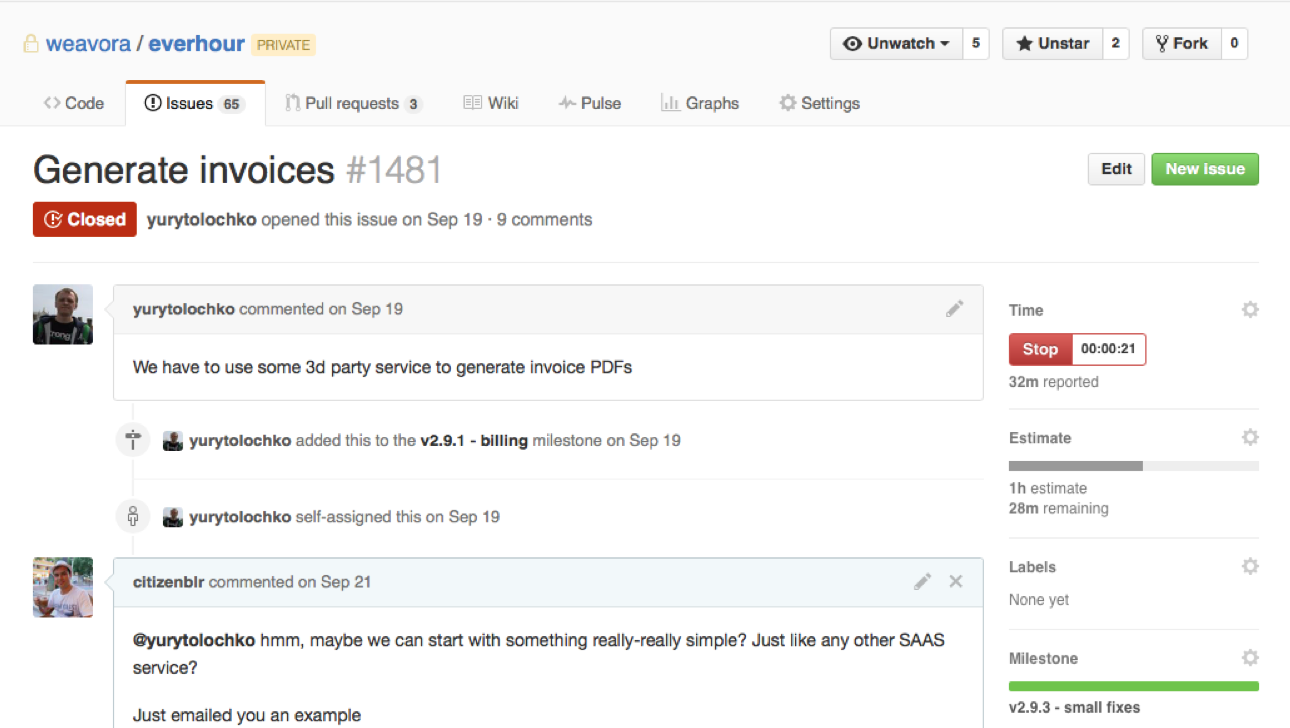
Task: Open the v2.9.3 - small fixes milestone
Action: [x=1075, y=708]
